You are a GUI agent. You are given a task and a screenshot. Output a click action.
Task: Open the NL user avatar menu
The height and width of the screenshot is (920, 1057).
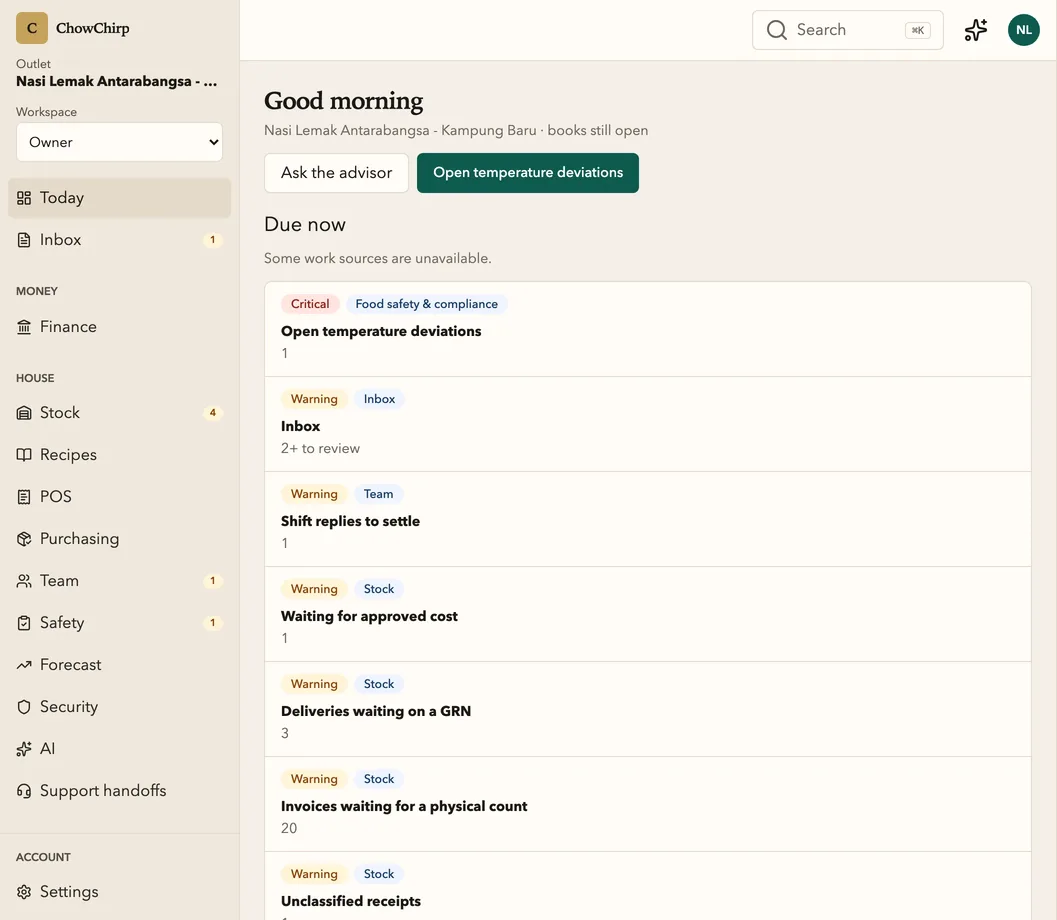tap(1023, 30)
